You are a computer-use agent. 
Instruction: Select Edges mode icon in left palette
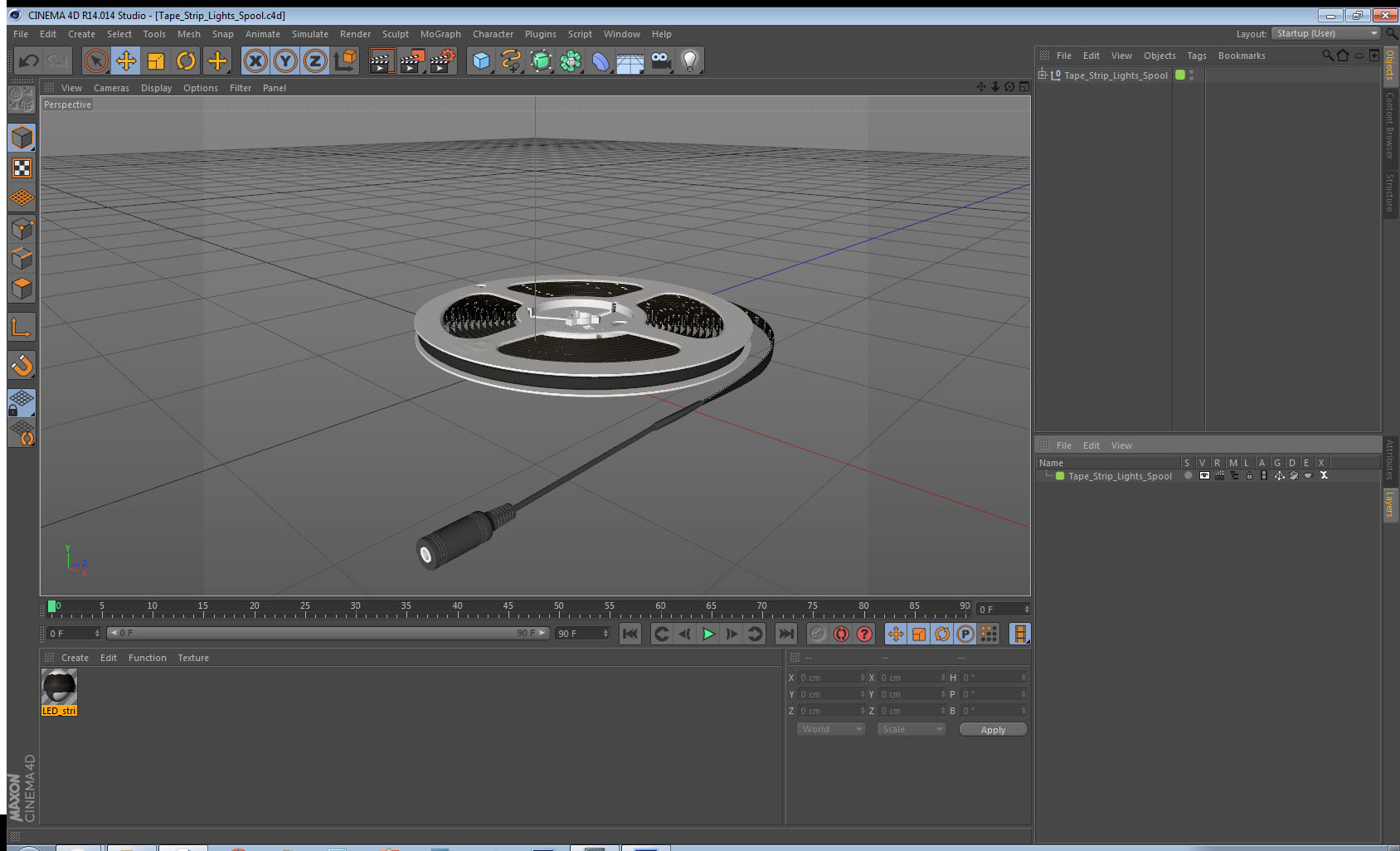(22, 259)
